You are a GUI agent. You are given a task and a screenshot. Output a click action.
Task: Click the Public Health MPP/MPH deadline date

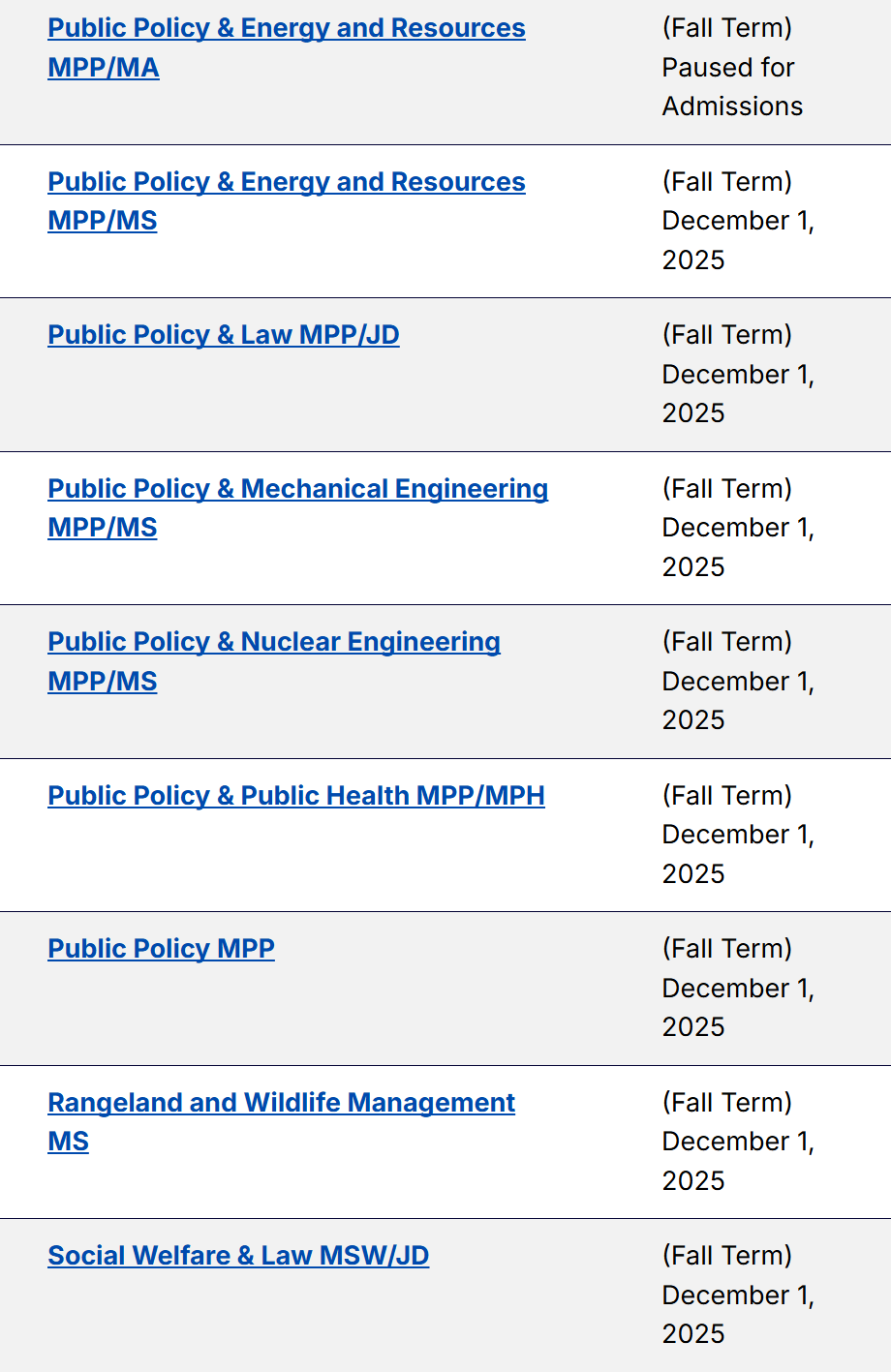tap(737, 836)
